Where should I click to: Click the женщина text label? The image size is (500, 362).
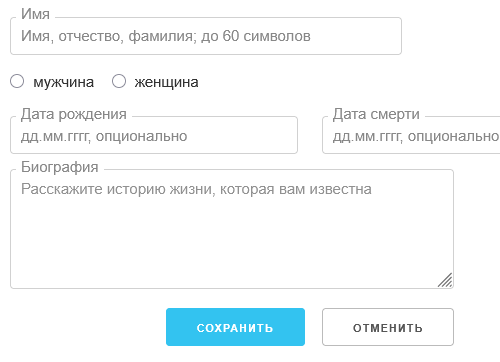click(166, 82)
